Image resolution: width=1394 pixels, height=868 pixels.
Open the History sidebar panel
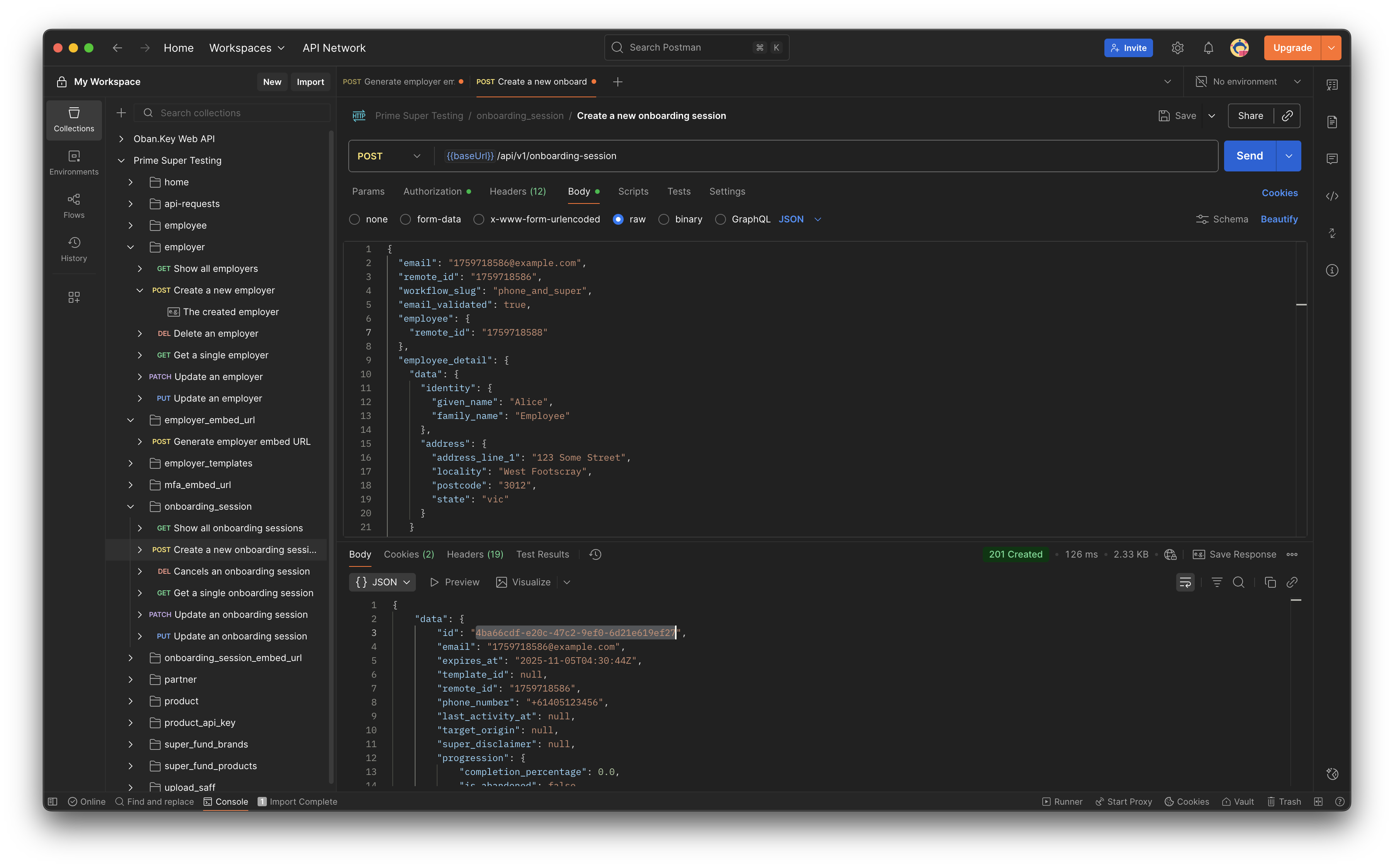73,249
